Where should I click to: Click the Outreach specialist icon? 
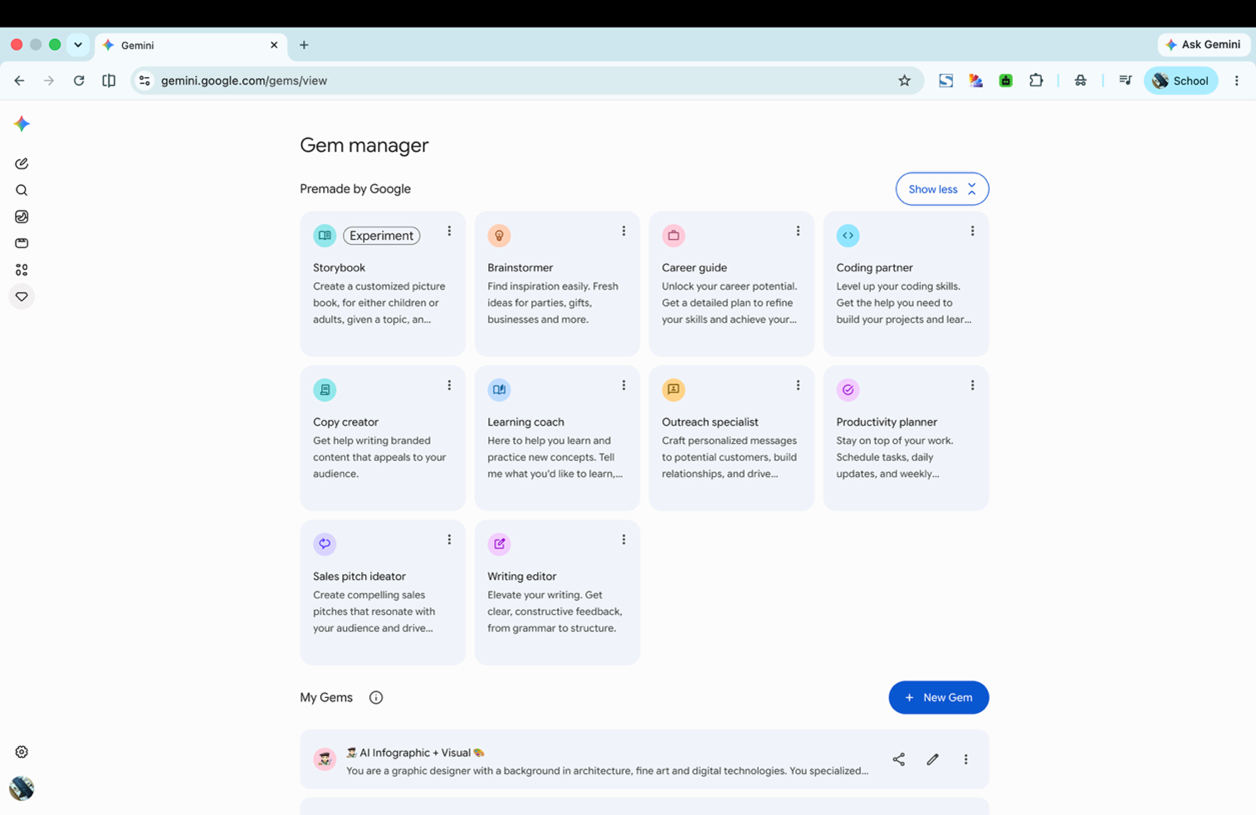tap(674, 390)
